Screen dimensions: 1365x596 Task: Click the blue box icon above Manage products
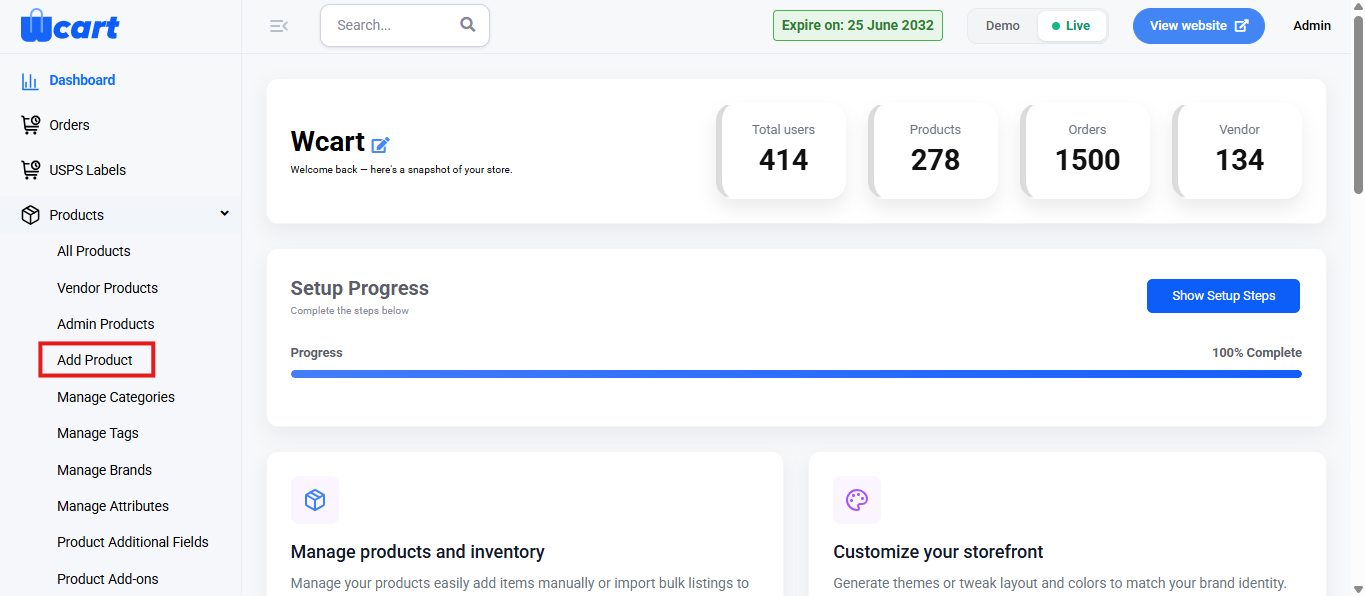[x=315, y=500]
